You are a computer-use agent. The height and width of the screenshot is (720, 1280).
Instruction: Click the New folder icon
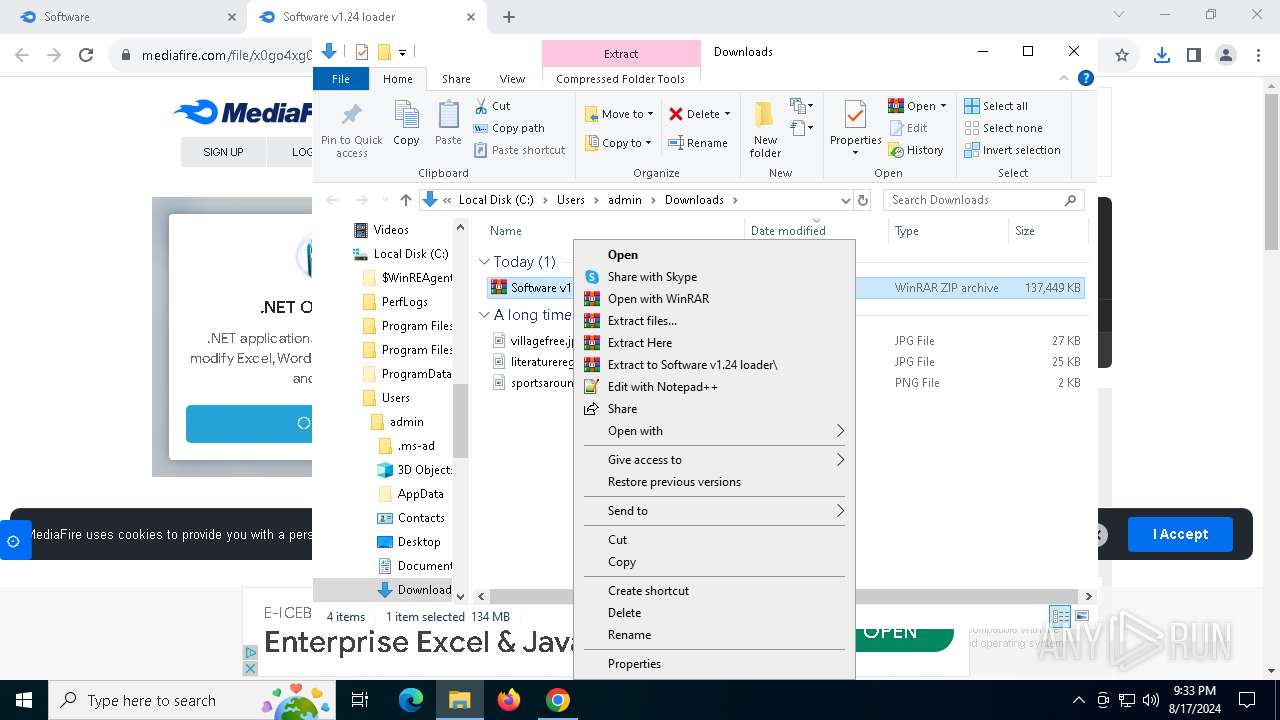click(x=765, y=116)
